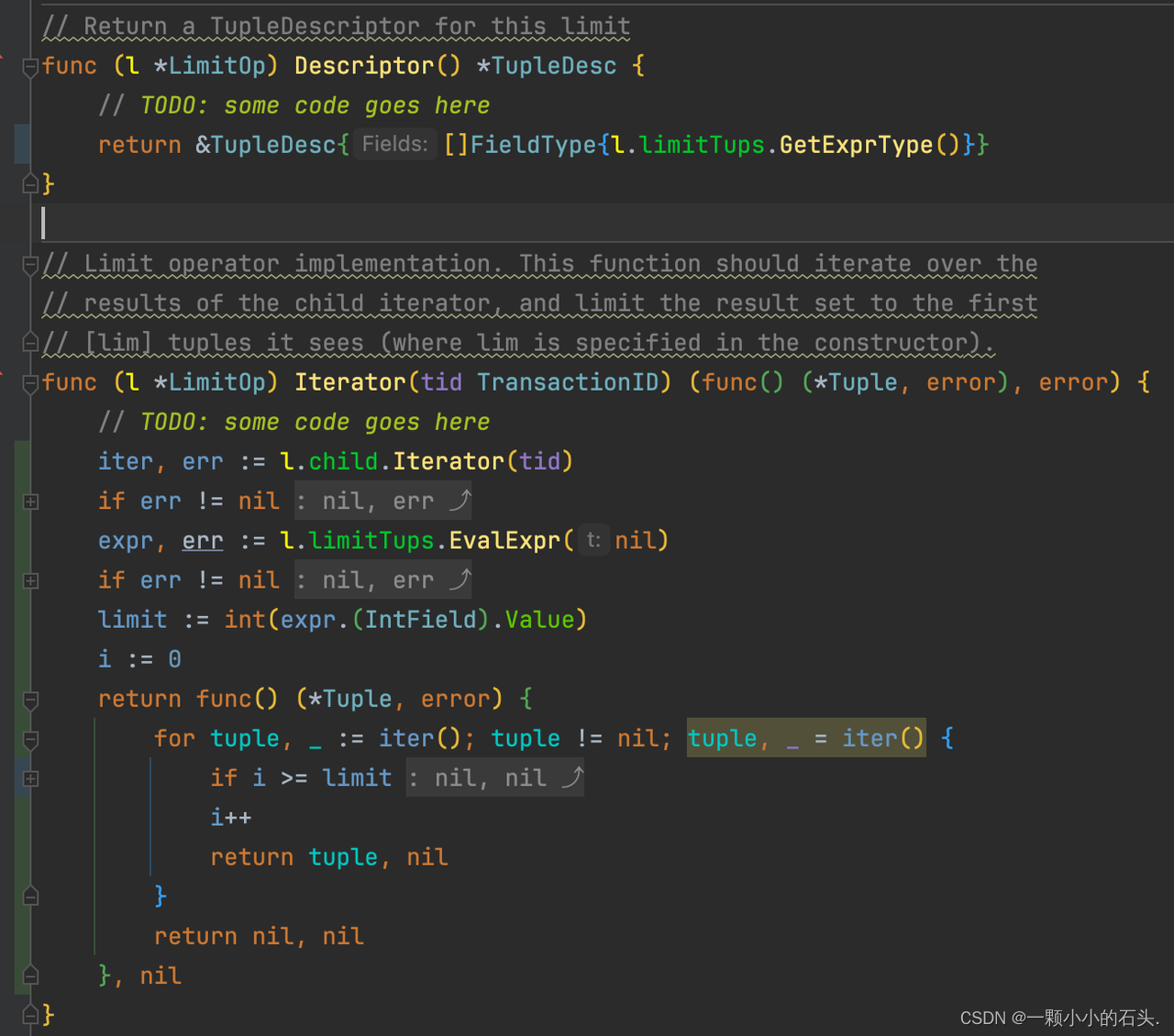Click the "i := 0" statement
This screenshot has width=1174, height=1036.
point(140,659)
